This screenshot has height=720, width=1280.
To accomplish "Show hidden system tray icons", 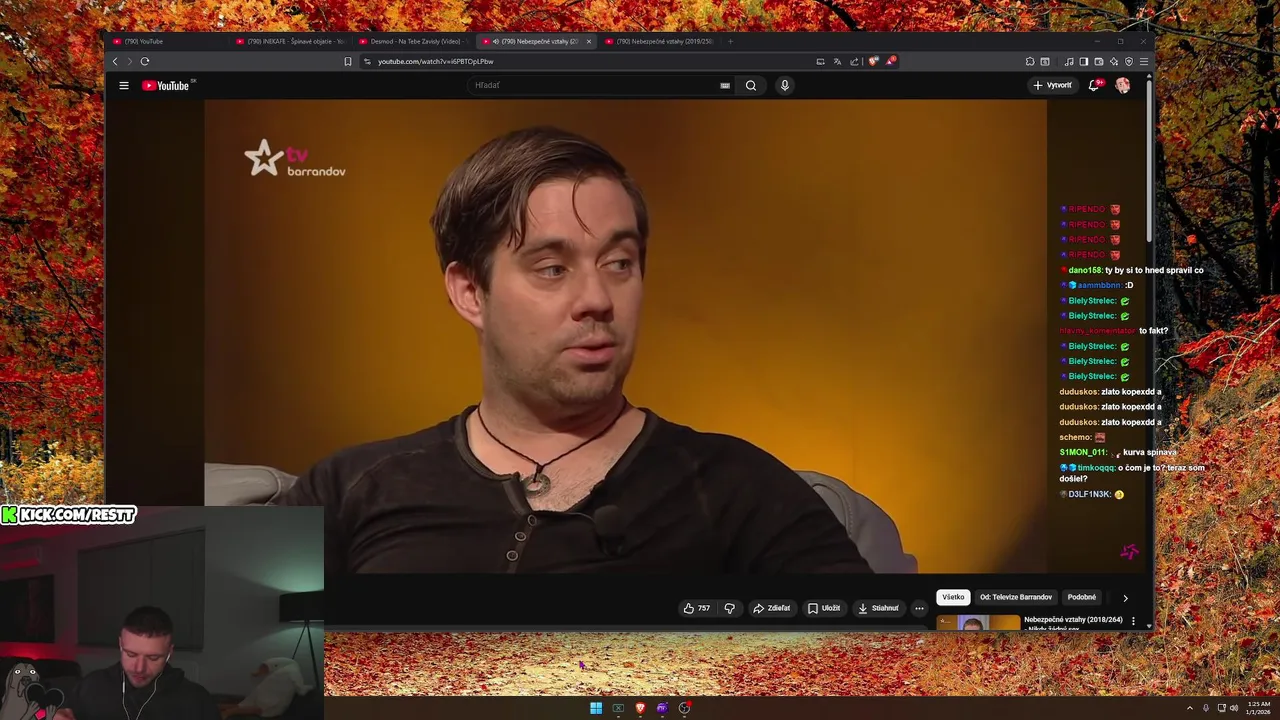I will (x=1190, y=708).
